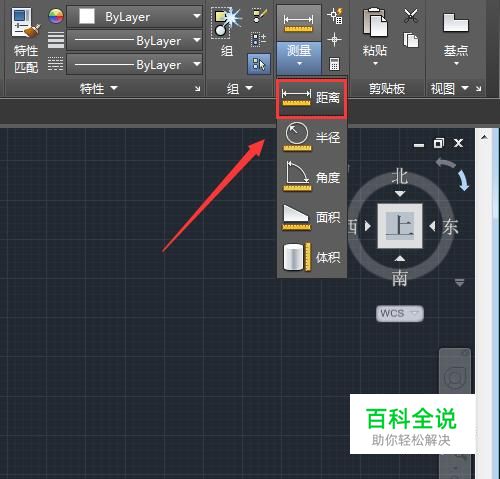Close the drawing viewport with X
Viewport: 500px width, 479px height.
459,143
